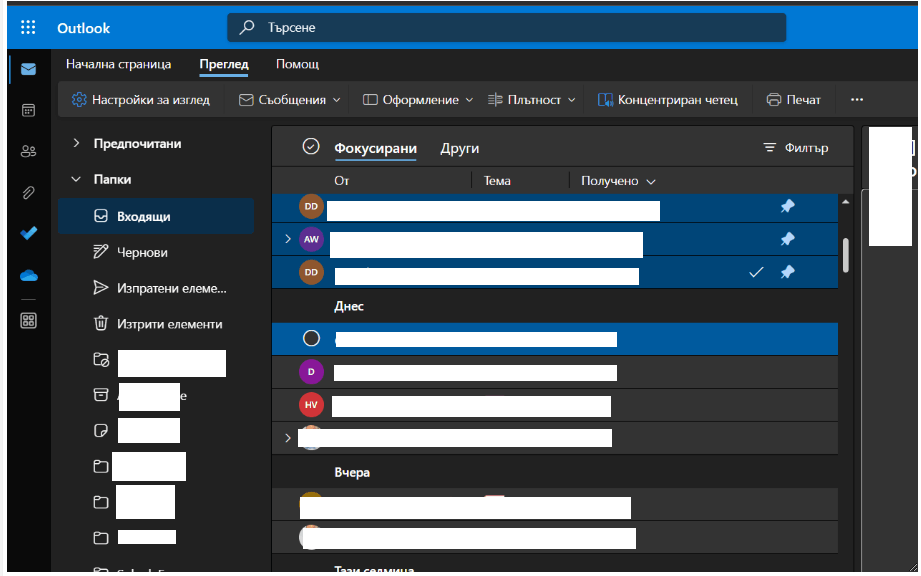Open To Do checkmark icon
The width and height of the screenshot is (921, 576).
pos(28,233)
